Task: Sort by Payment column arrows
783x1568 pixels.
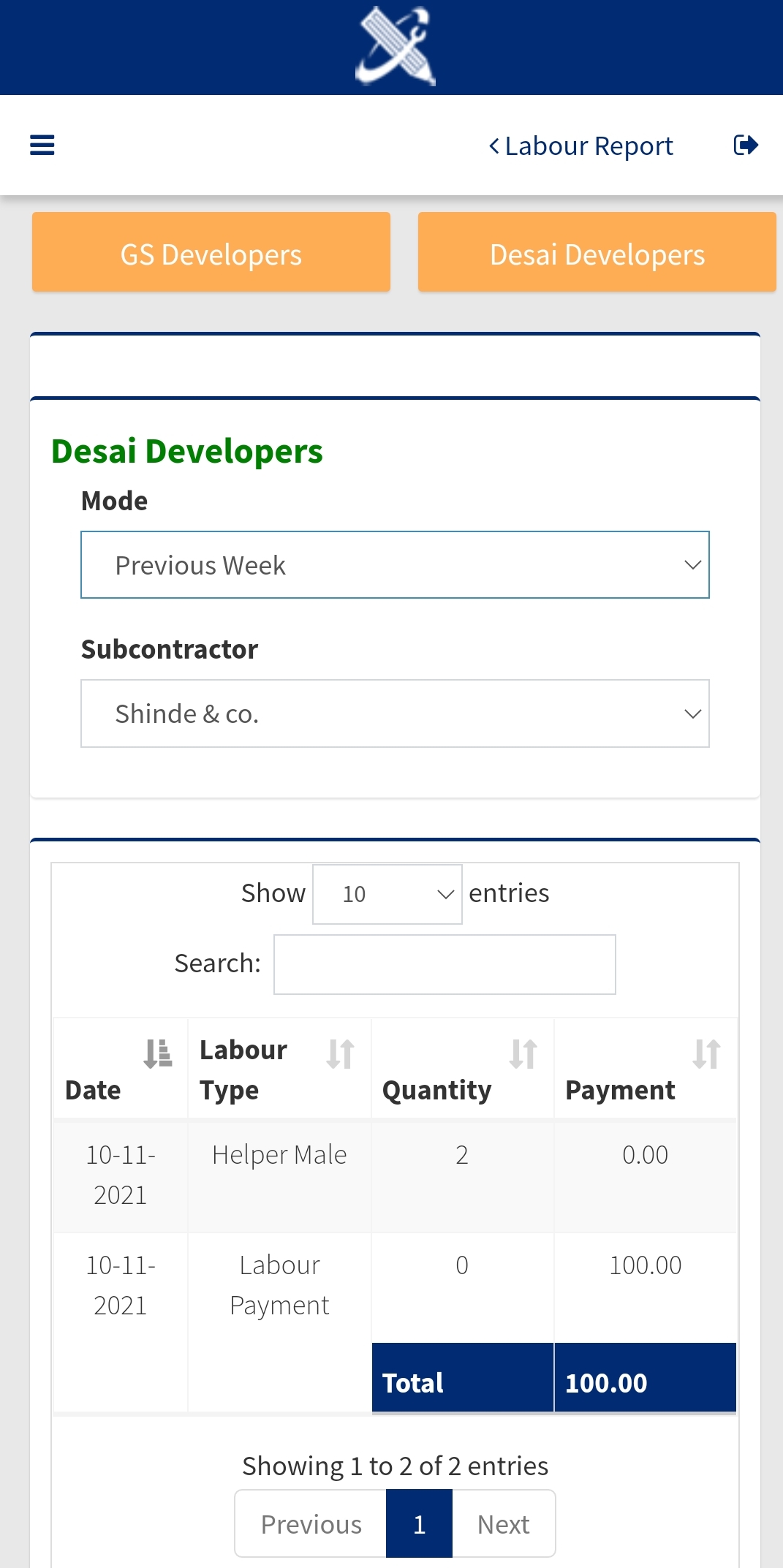Action: click(x=706, y=1054)
